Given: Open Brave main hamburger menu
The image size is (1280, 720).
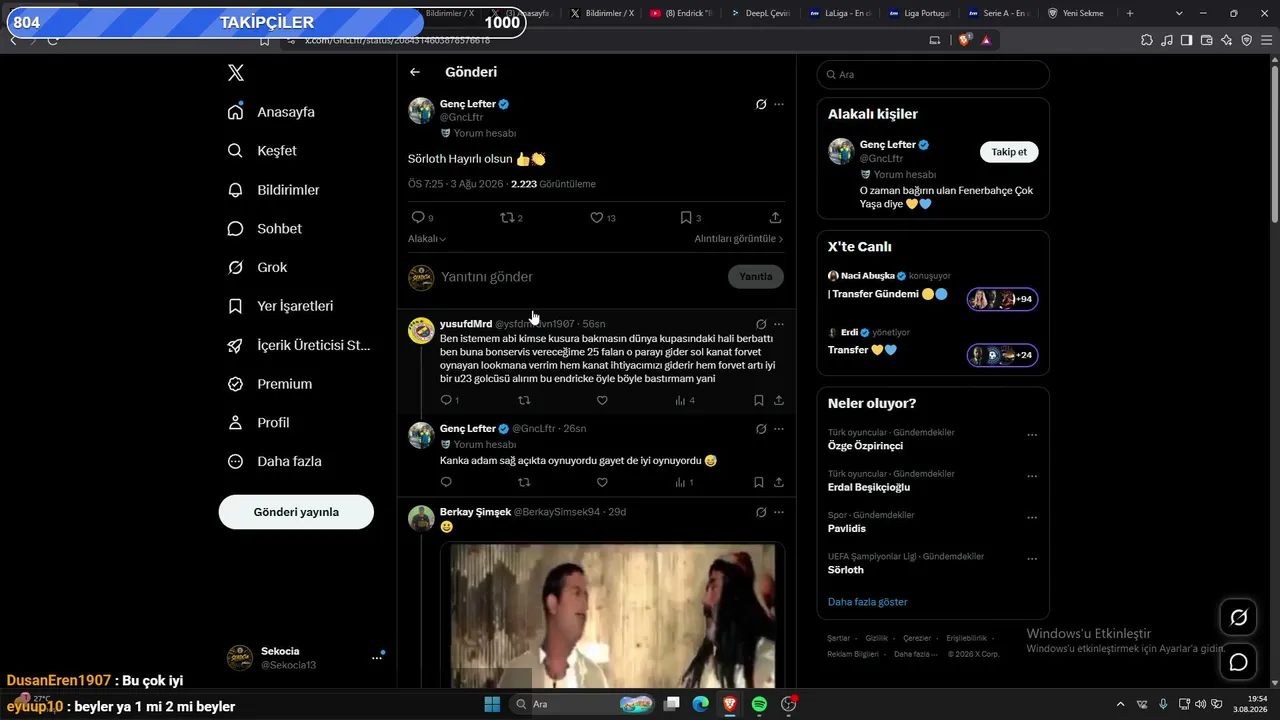Looking at the screenshot, I should click(1267, 40).
